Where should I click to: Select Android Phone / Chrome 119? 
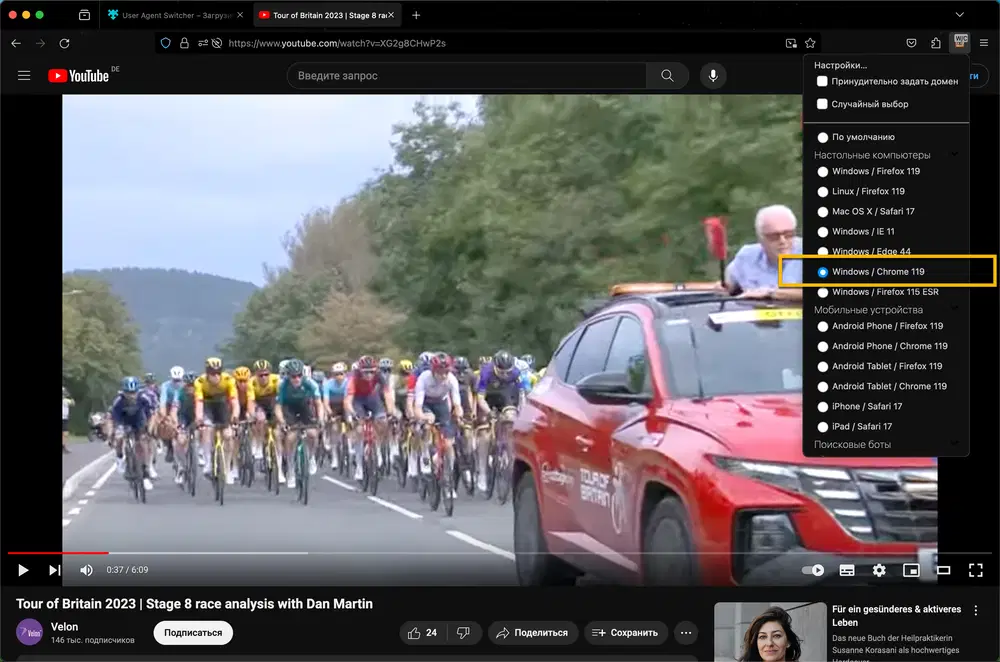coord(823,346)
